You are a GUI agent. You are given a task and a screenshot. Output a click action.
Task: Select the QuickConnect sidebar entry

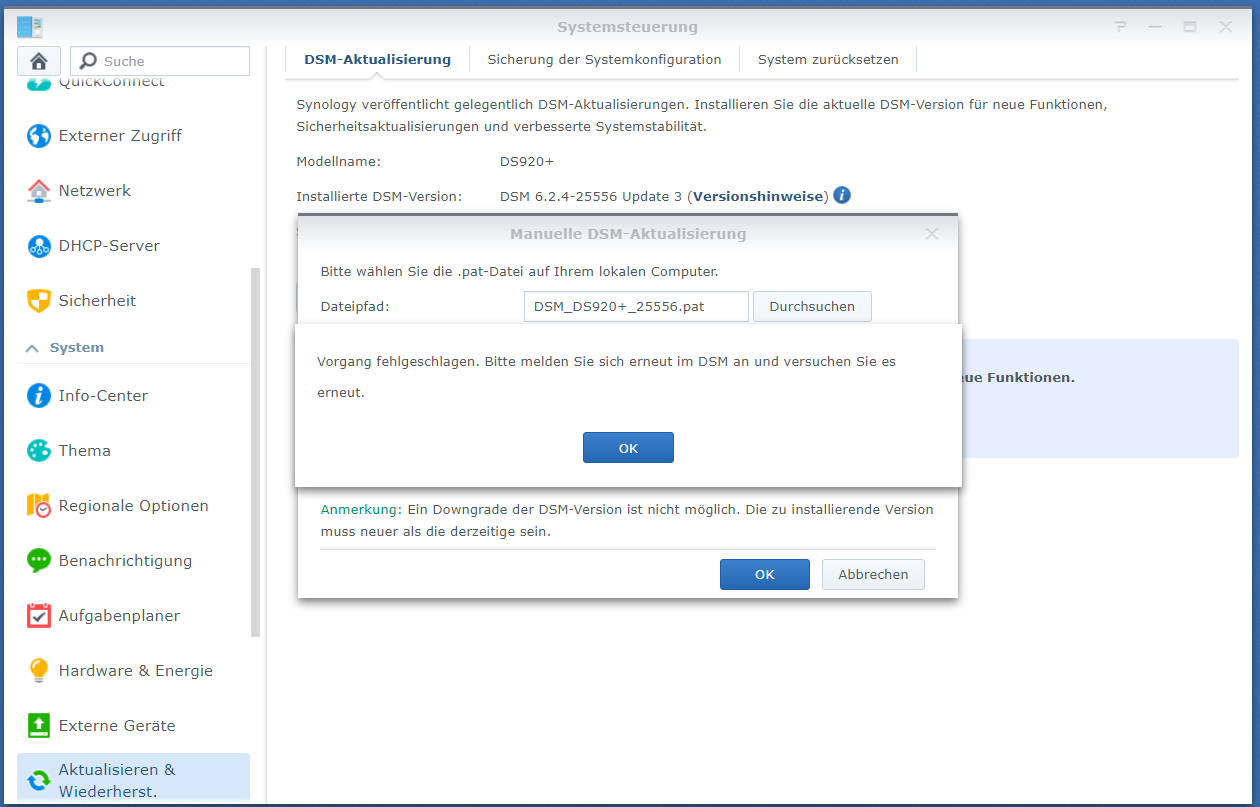pos(133,83)
